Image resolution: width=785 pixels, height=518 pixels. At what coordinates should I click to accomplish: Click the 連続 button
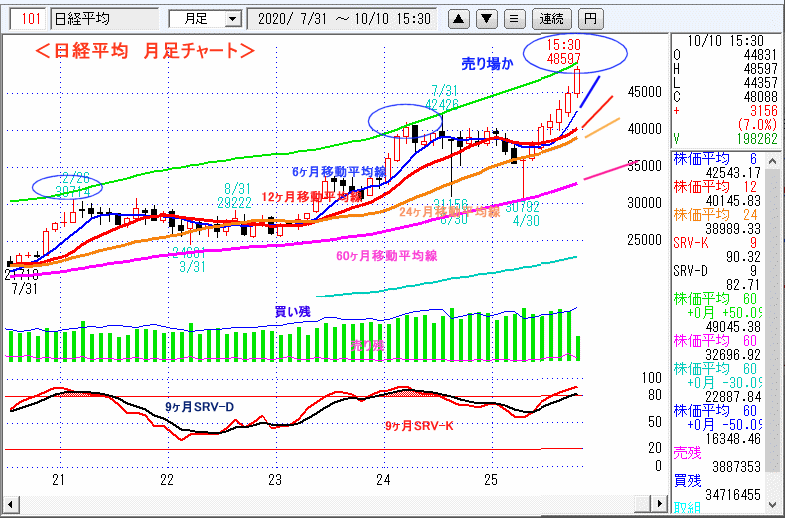(x=551, y=18)
